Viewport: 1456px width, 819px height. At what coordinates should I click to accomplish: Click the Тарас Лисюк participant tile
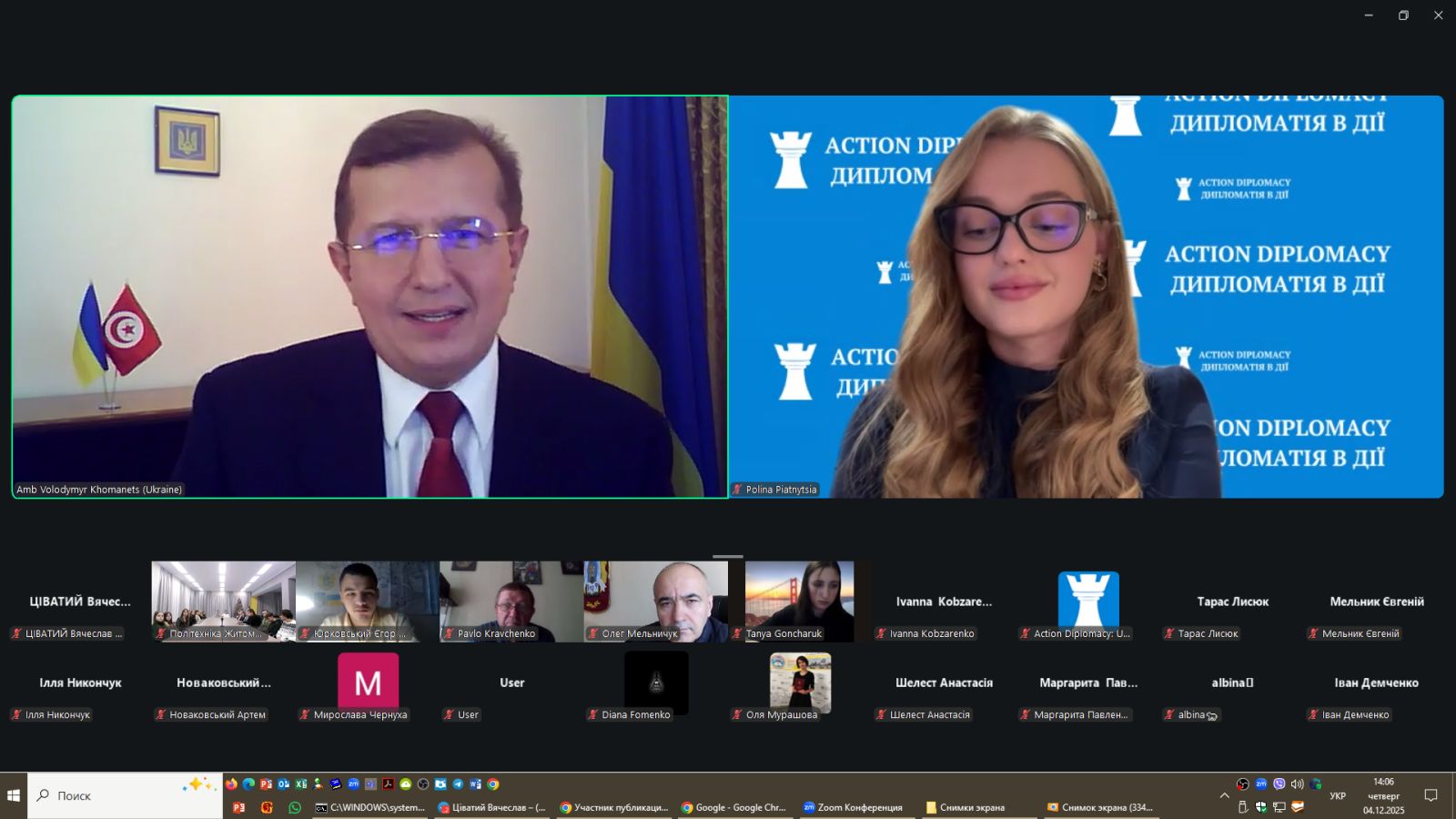point(1232,602)
